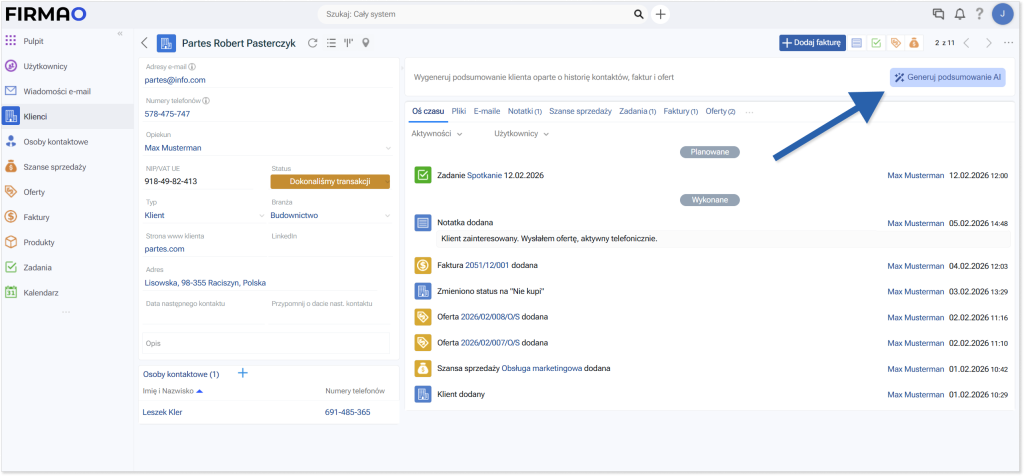Click the plus icon beside search bar
Screen dimensions: 1024x476
click(661, 14)
